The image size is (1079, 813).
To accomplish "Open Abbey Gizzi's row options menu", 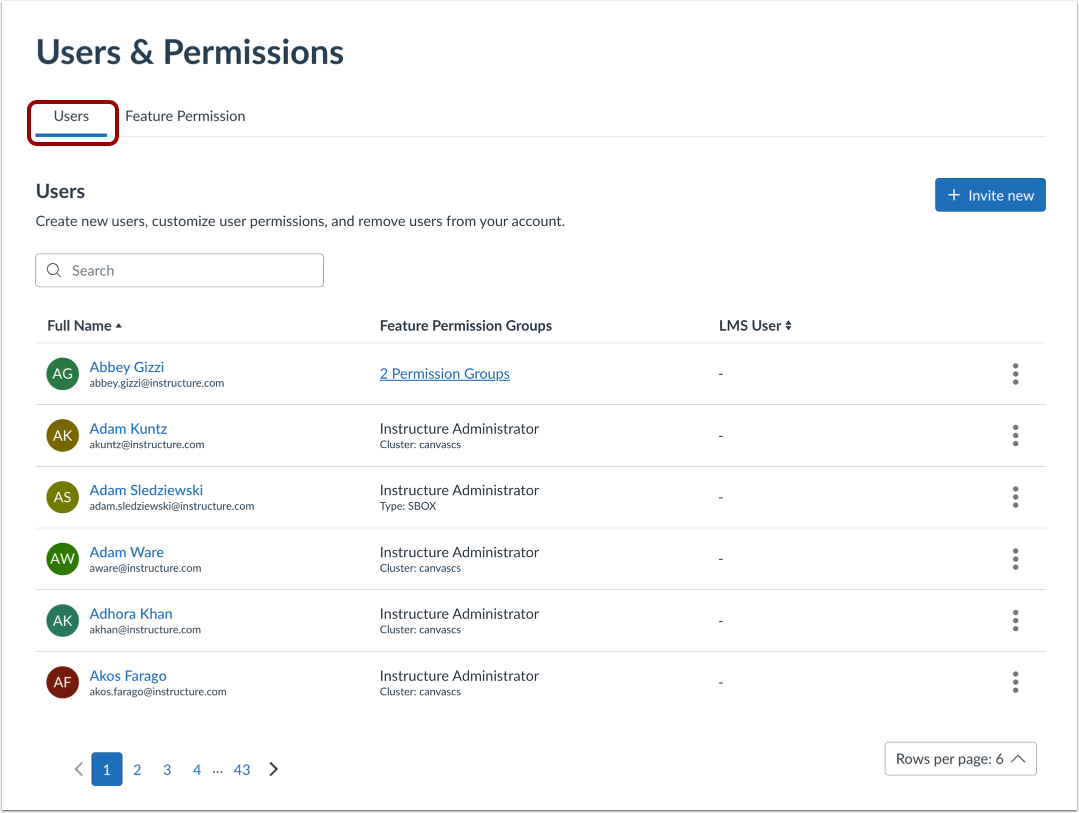I will [x=1015, y=373].
